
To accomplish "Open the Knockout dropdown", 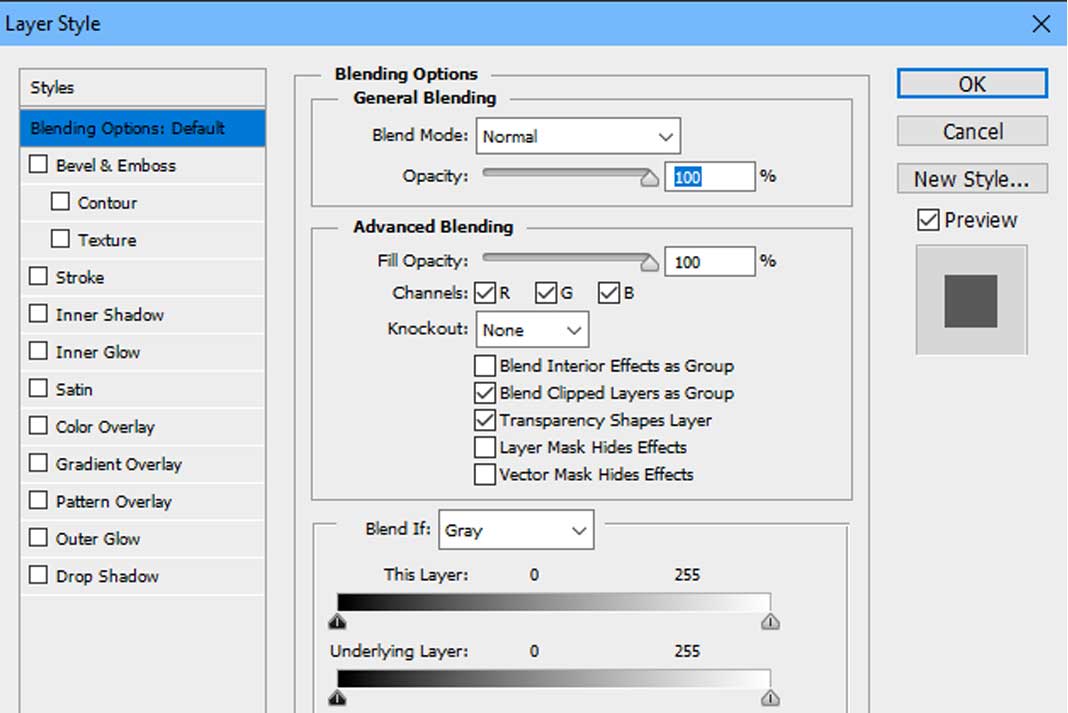I will [532, 329].
